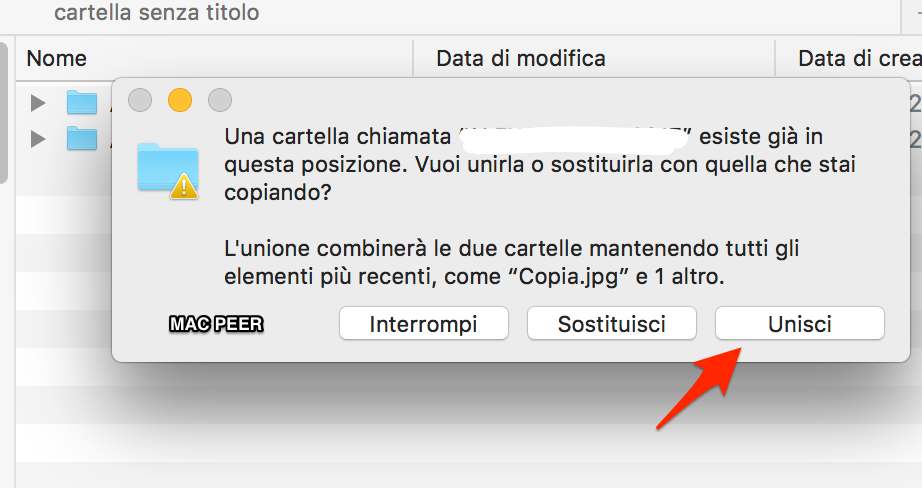The width and height of the screenshot is (922, 488).
Task: Click the Unisci button
Action: coord(800,323)
